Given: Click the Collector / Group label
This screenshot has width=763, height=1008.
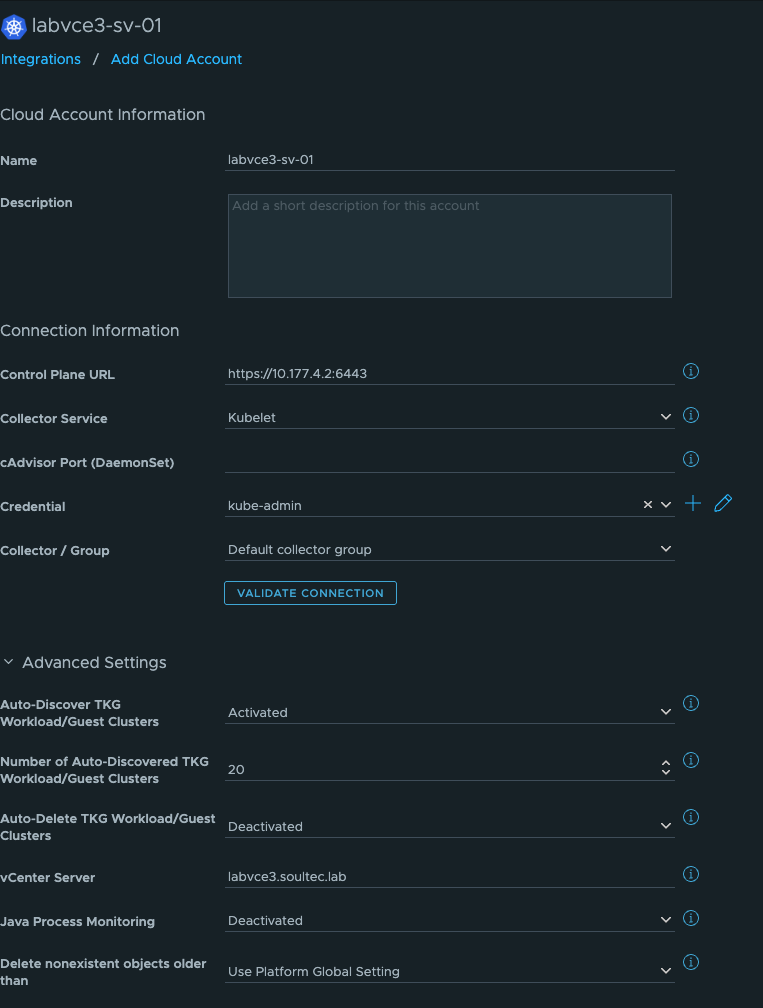Looking at the screenshot, I should [55, 550].
